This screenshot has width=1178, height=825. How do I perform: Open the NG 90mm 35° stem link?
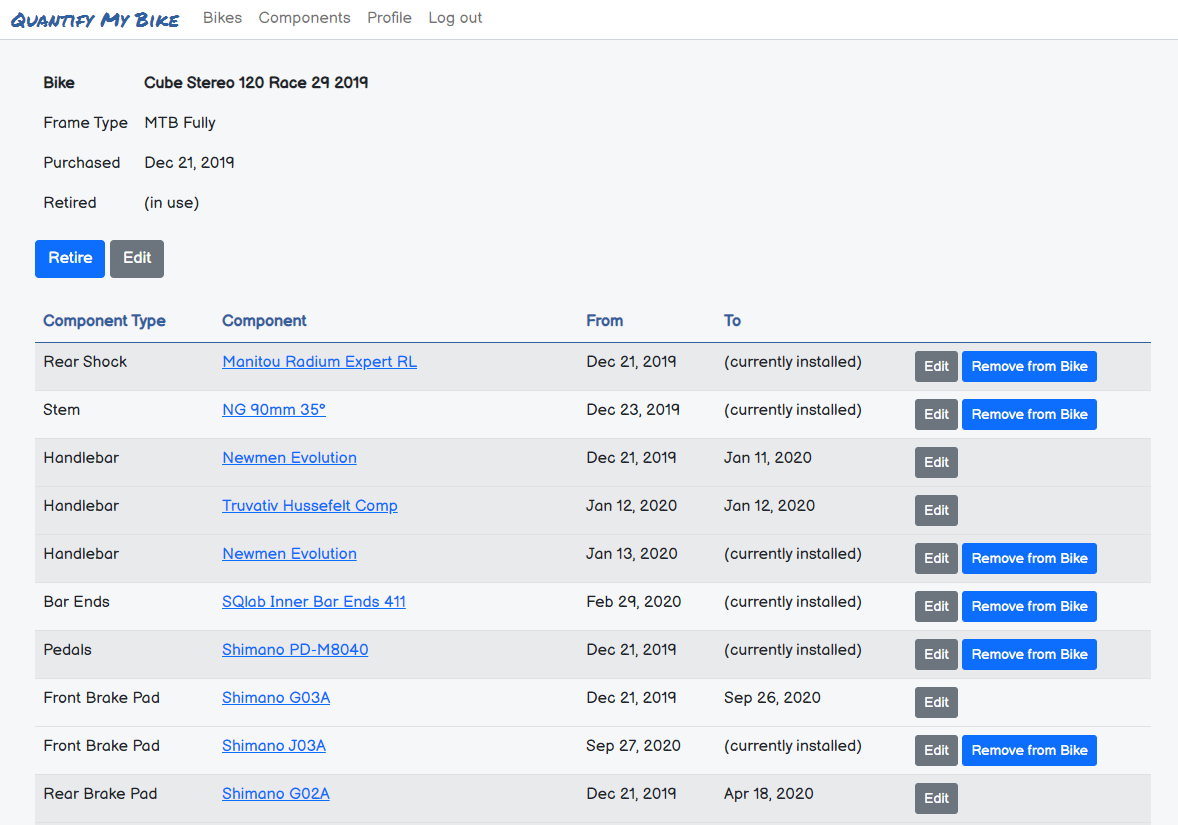tap(273, 409)
